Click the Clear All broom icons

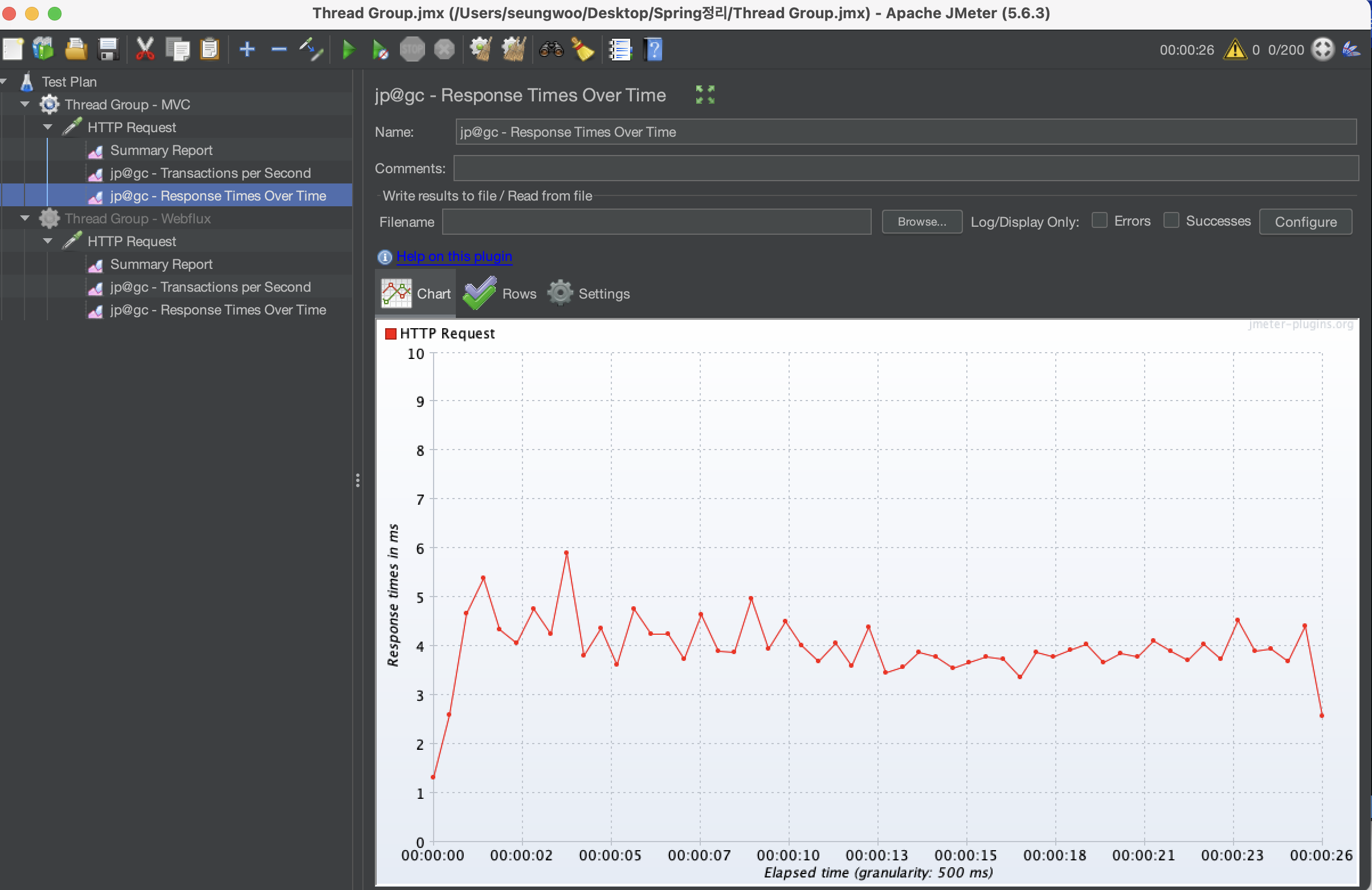pyautogui.click(x=513, y=50)
